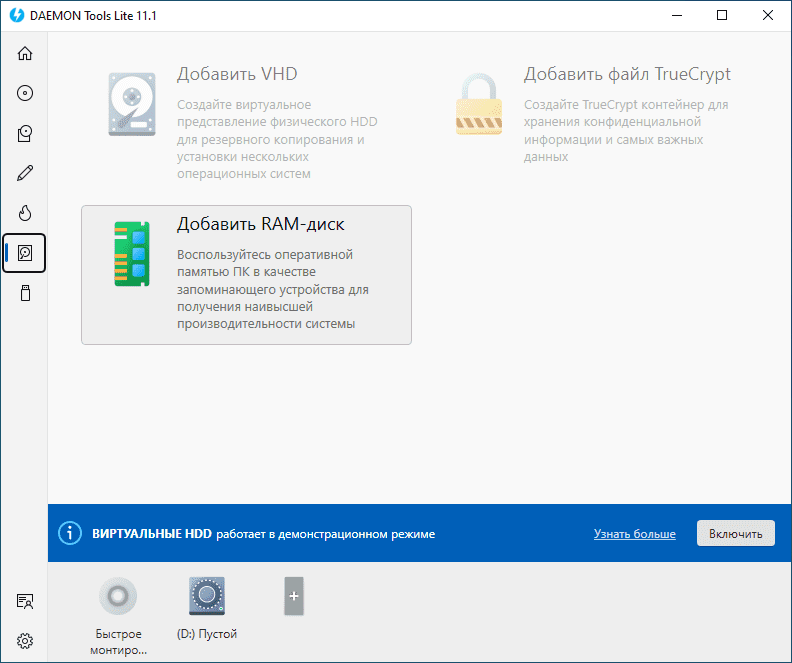Click the DAEMON Tools logo in title bar

tap(17, 15)
